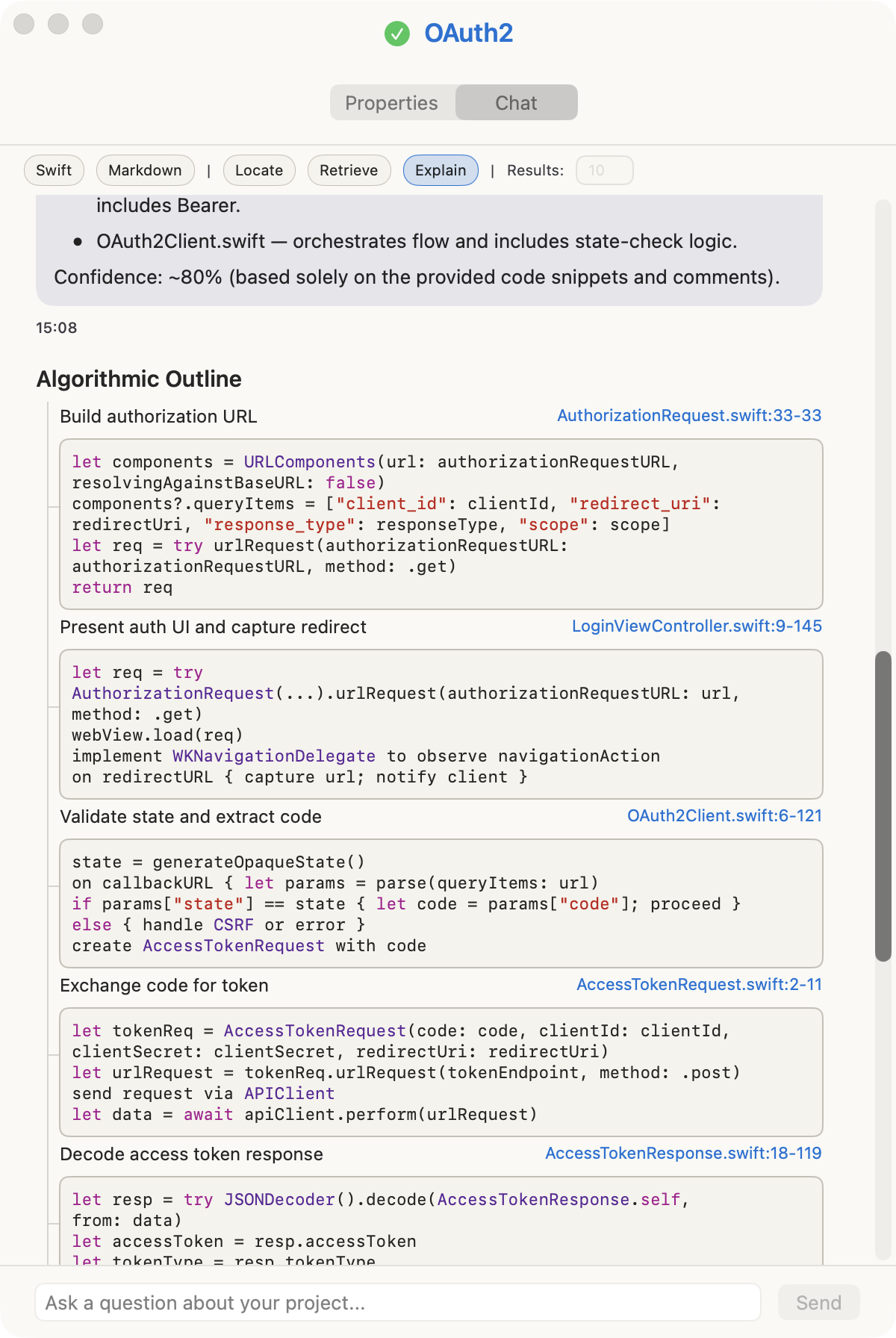Image resolution: width=896 pixels, height=1338 pixels.
Task: Select the Chat tab
Action: coord(516,102)
